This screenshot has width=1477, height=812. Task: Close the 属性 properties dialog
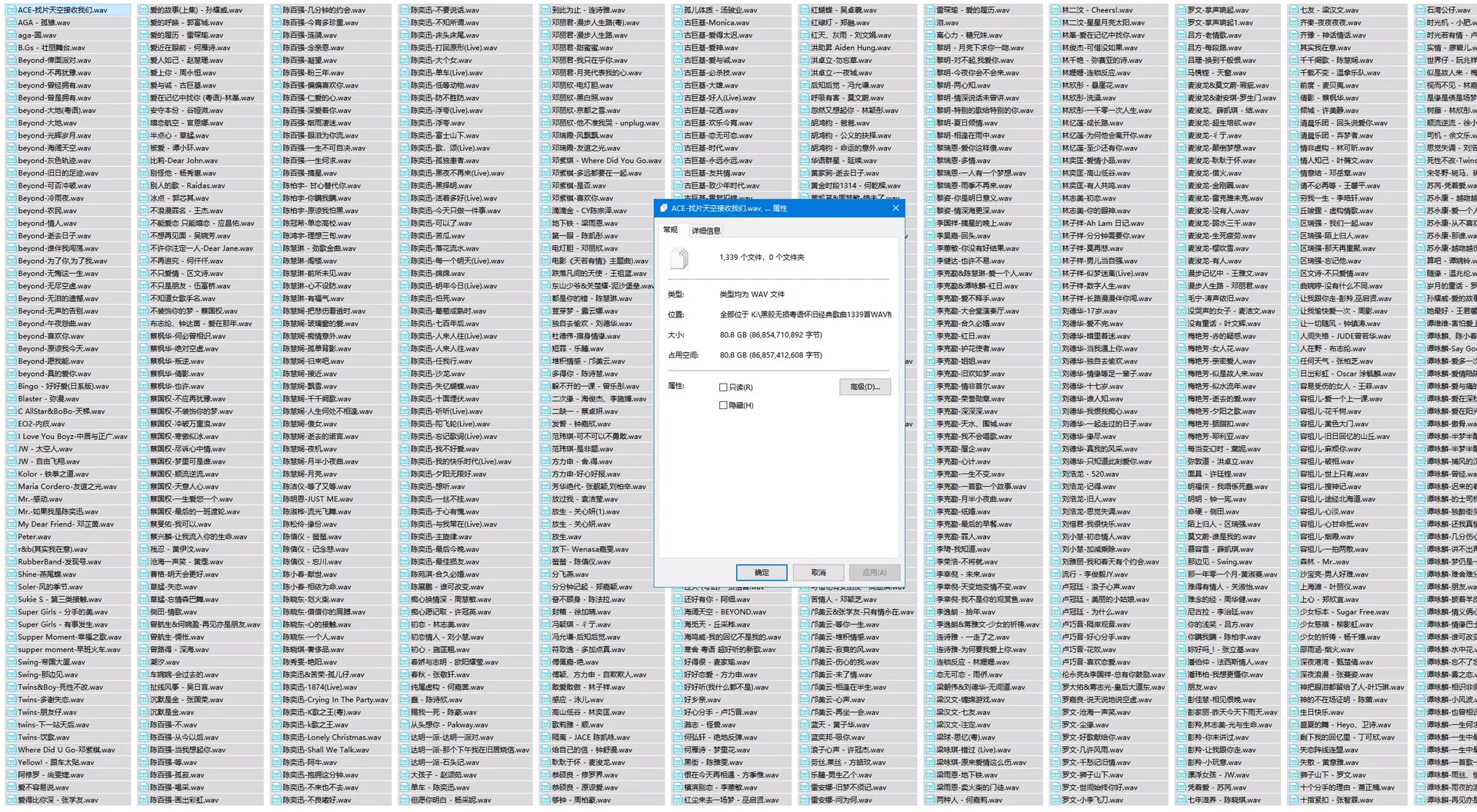point(895,208)
